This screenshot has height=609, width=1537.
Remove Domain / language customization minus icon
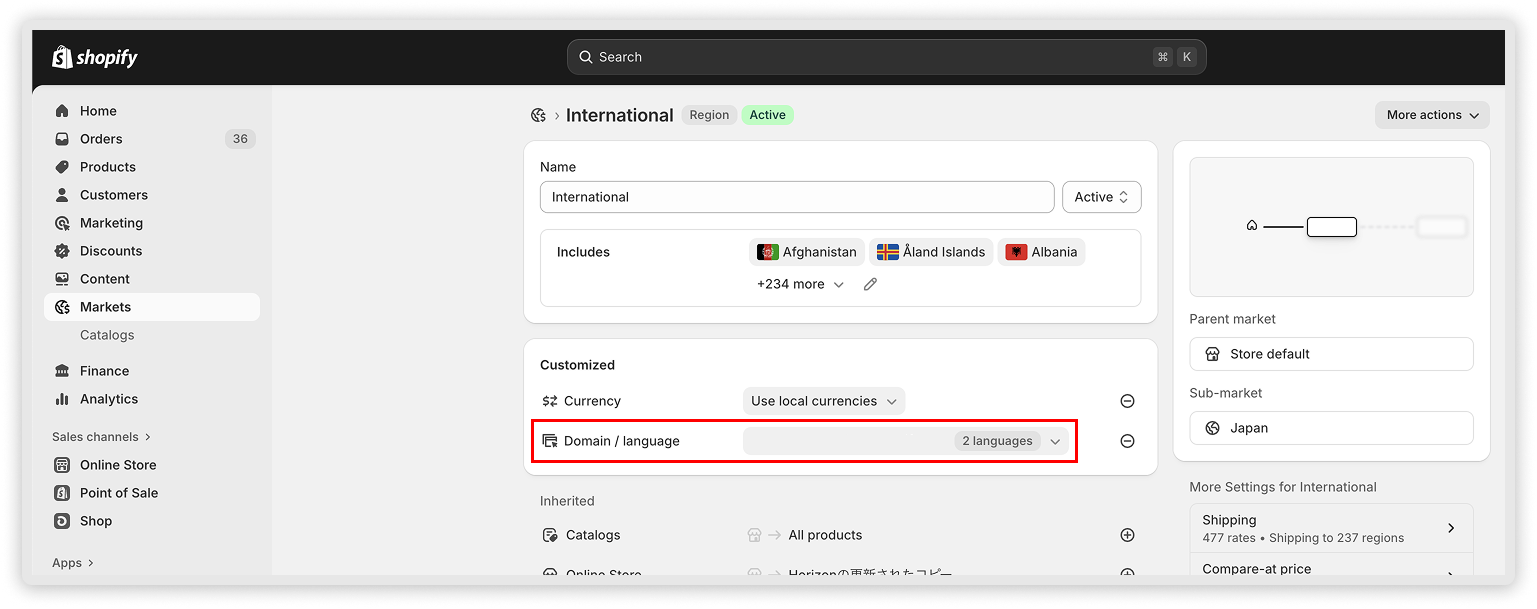(1127, 441)
